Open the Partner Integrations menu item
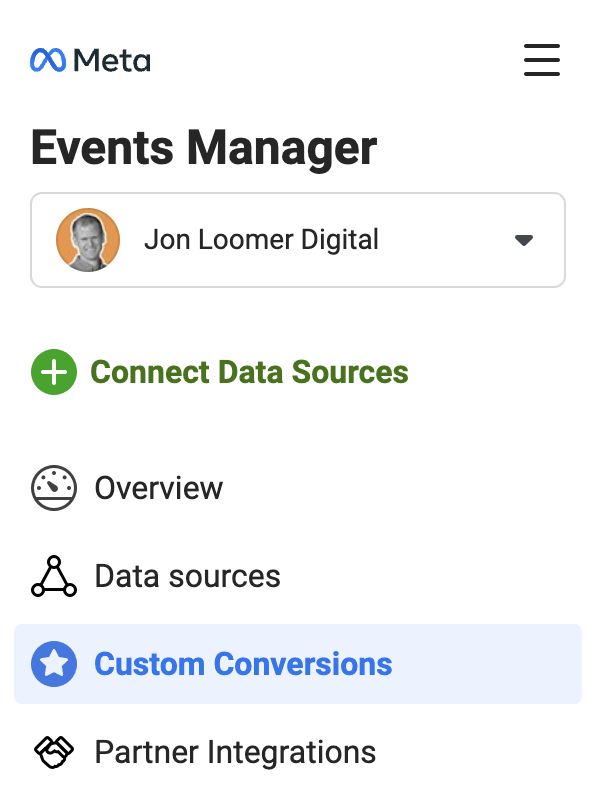The image size is (594, 808). tap(235, 752)
